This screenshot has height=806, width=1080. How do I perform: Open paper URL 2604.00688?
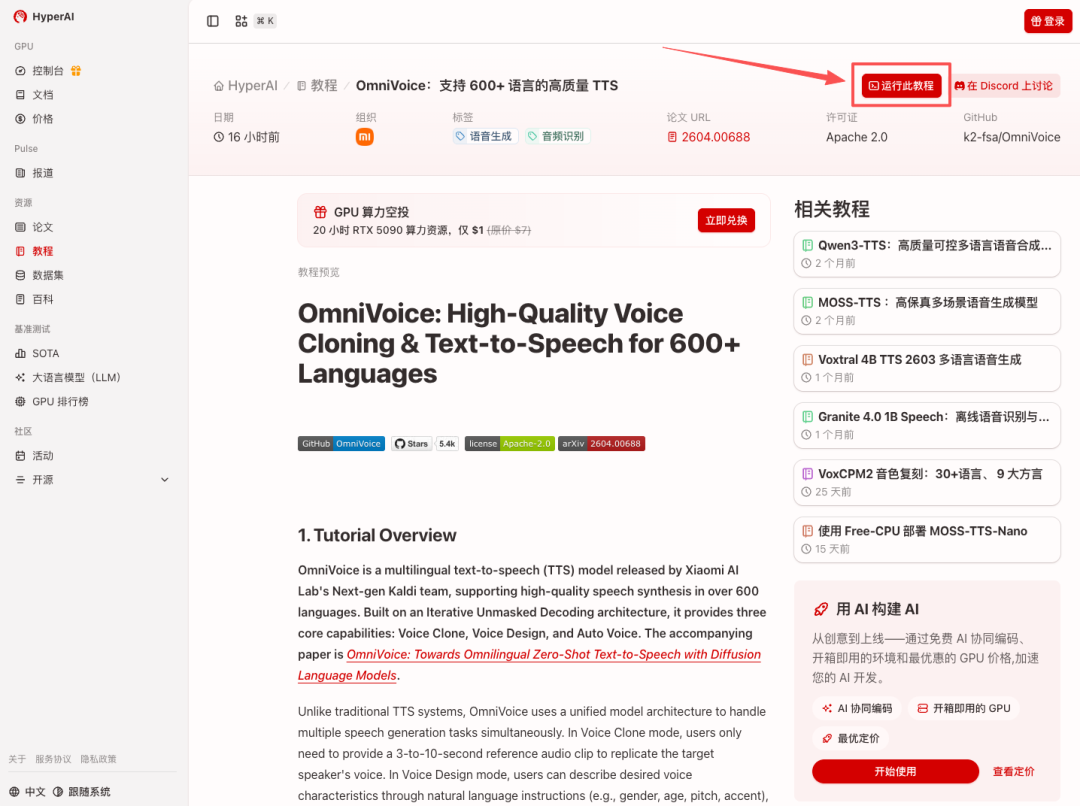tap(709, 137)
